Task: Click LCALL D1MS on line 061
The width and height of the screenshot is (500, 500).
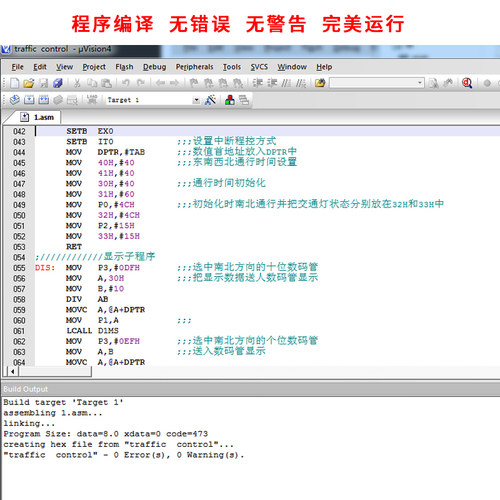Action: coord(92,331)
